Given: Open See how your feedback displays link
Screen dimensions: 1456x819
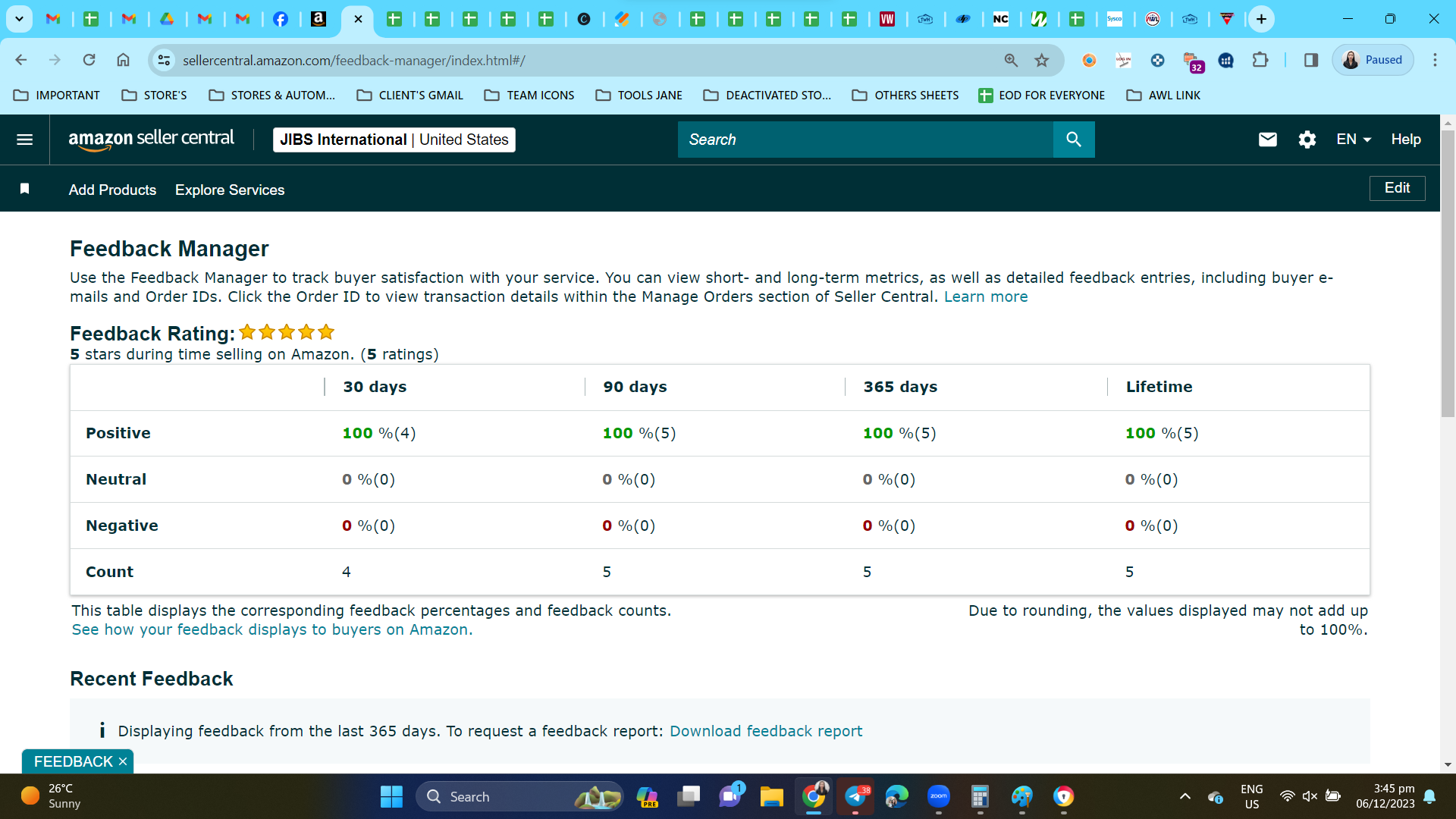Looking at the screenshot, I should point(272,629).
